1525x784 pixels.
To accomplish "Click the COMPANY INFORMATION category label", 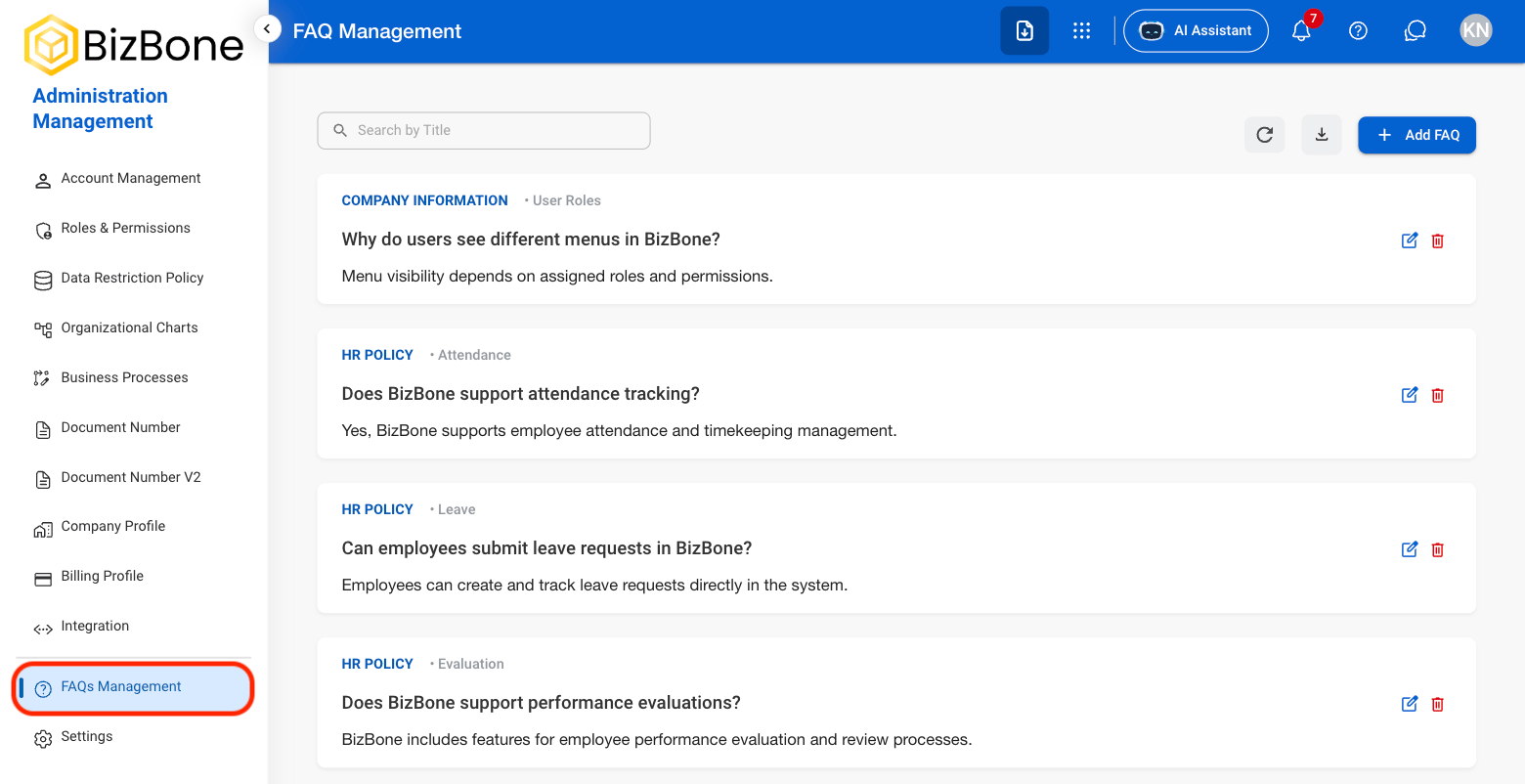I will 424,200.
